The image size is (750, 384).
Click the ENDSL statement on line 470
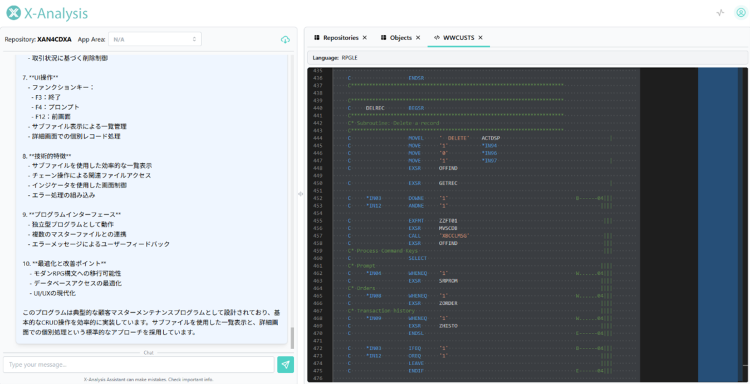pyautogui.click(x=416, y=333)
